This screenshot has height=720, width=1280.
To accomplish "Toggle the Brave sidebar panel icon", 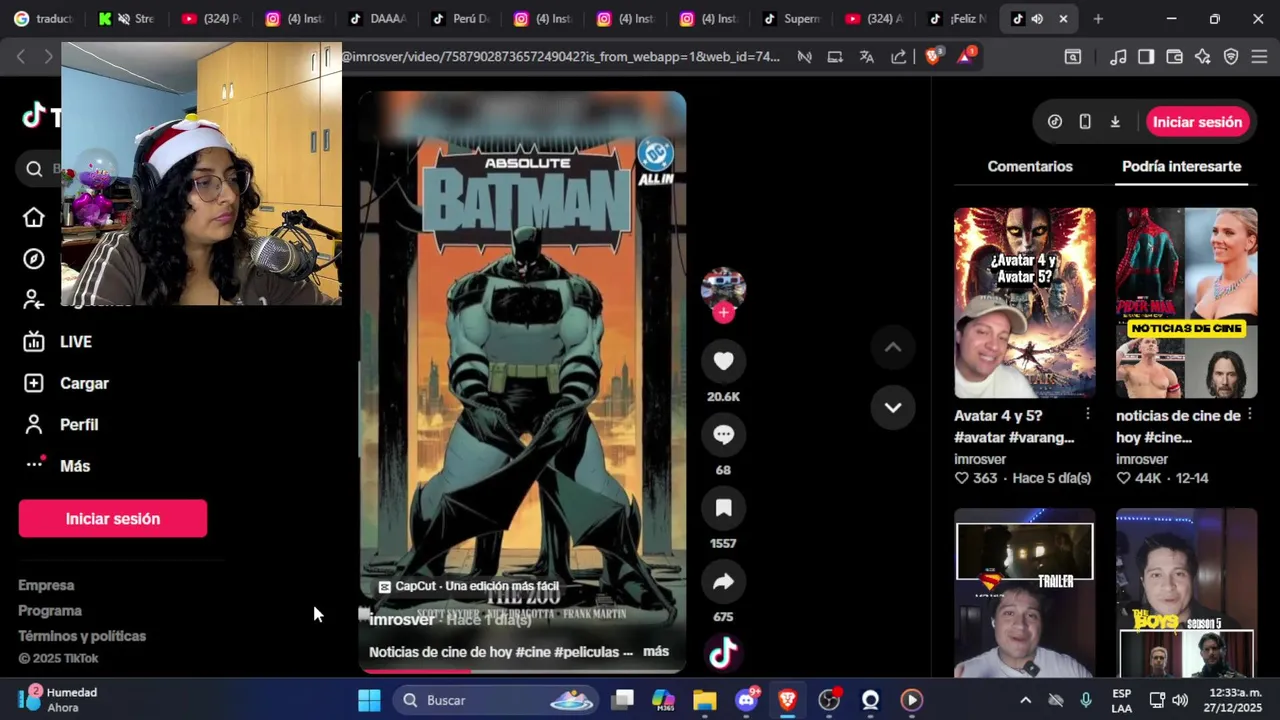I will tap(1146, 57).
